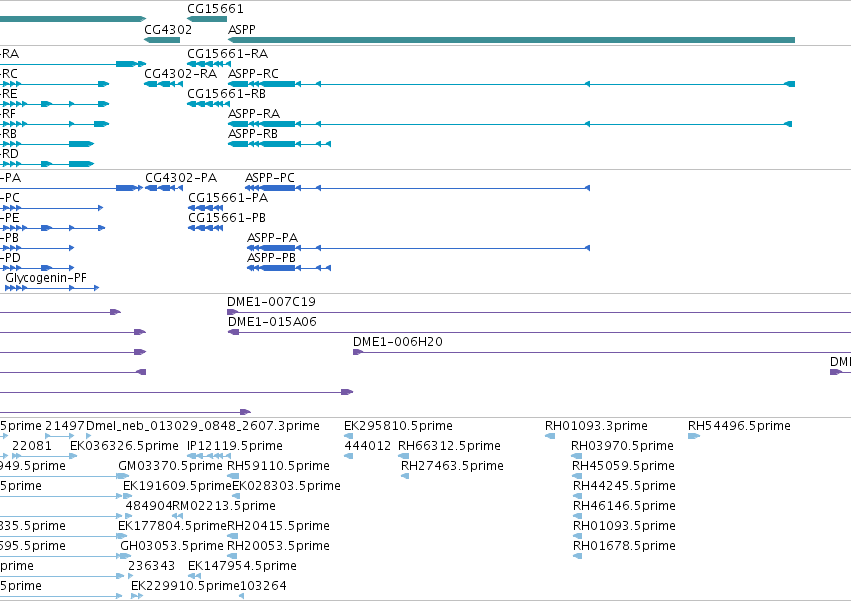Click feature 22081
The width and height of the screenshot is (851, 601).
click(x=32, y=446)
